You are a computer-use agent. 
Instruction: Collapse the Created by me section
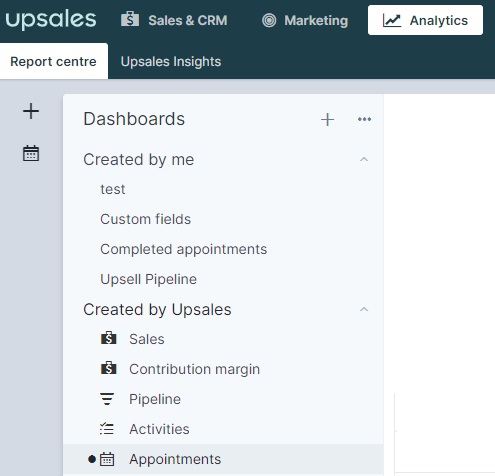pyautogui.click(x=364, y=159)
